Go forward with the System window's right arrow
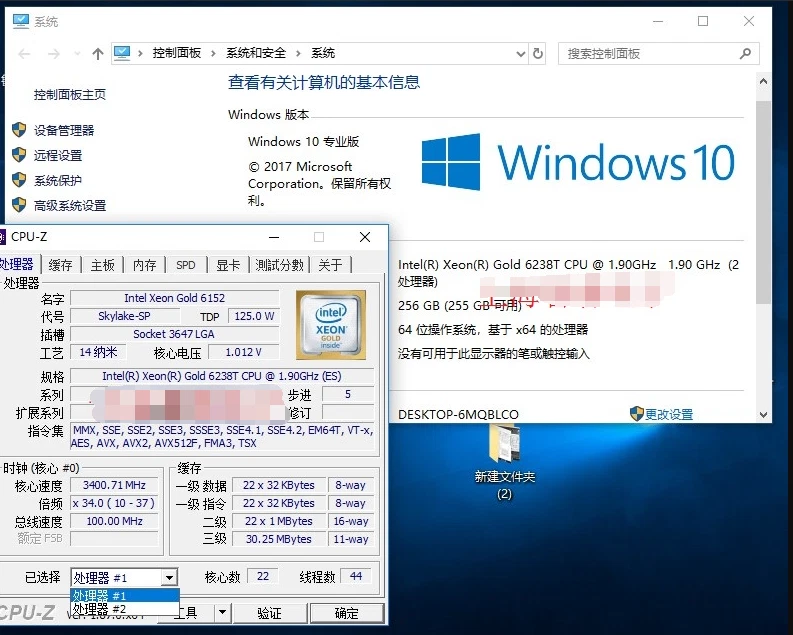This screenshot has width=793, height=635. pyautogui.click(x=54, y=54)
